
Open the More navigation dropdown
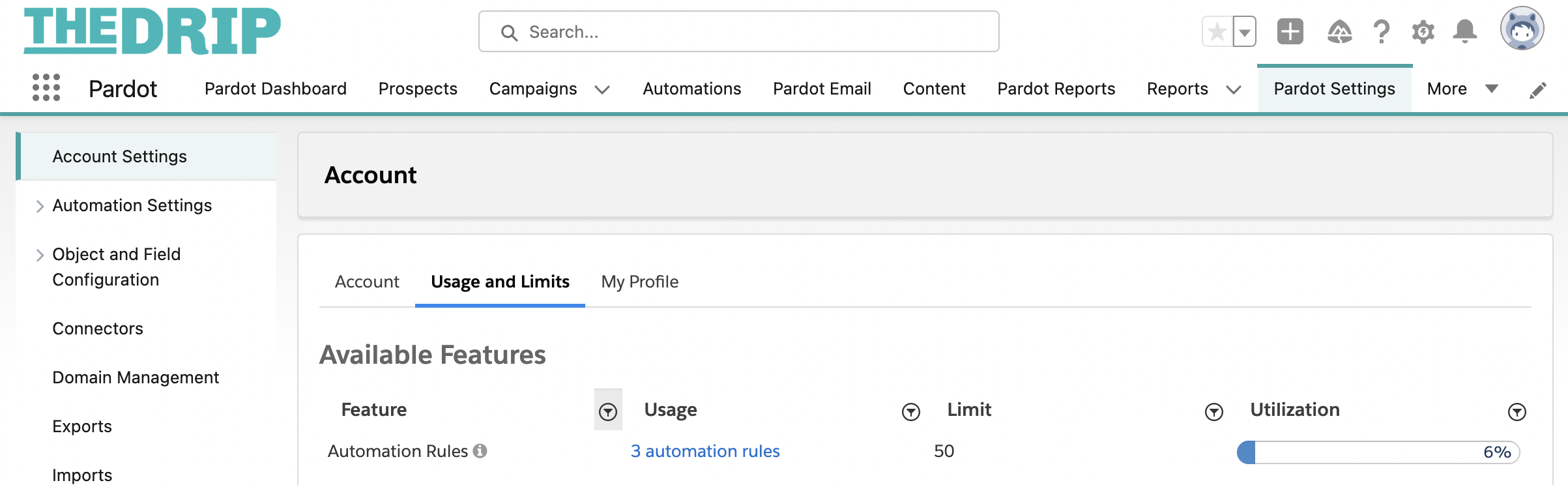tap(1462, 89)
